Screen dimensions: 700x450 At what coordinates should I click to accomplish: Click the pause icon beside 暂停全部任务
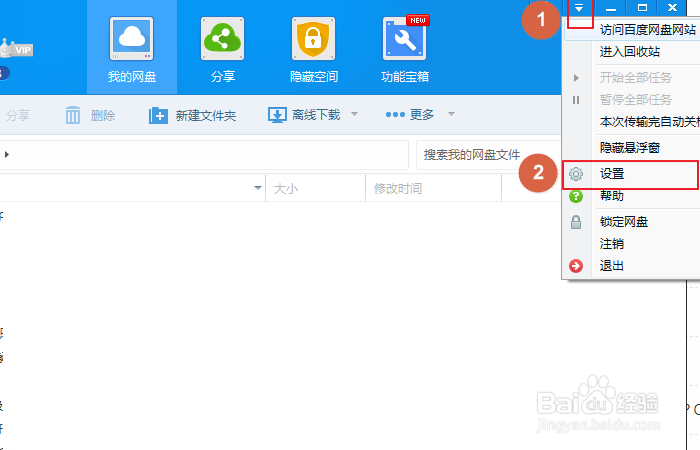576,100
